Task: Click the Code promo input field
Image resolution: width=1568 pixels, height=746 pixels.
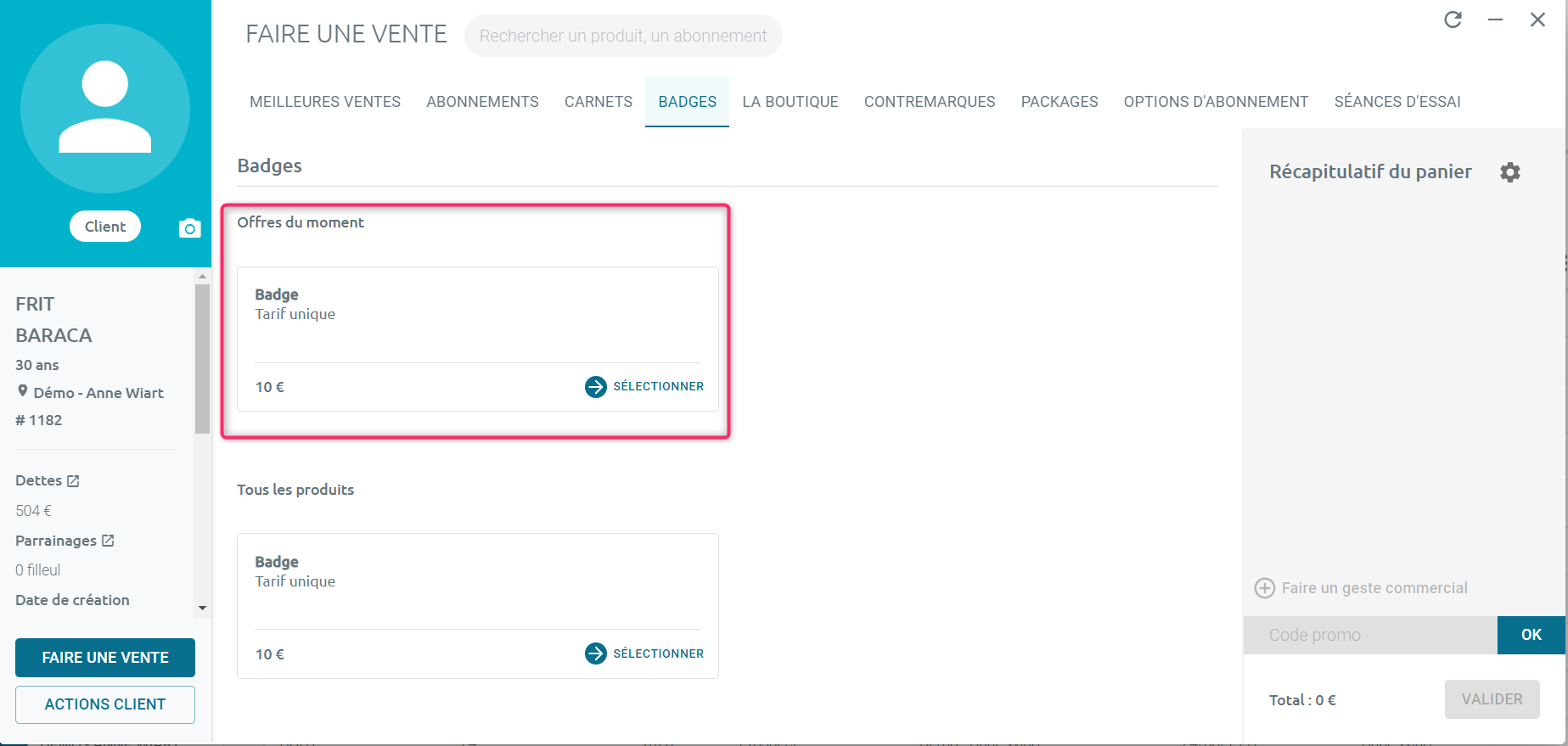Action: coord(1370,635)
